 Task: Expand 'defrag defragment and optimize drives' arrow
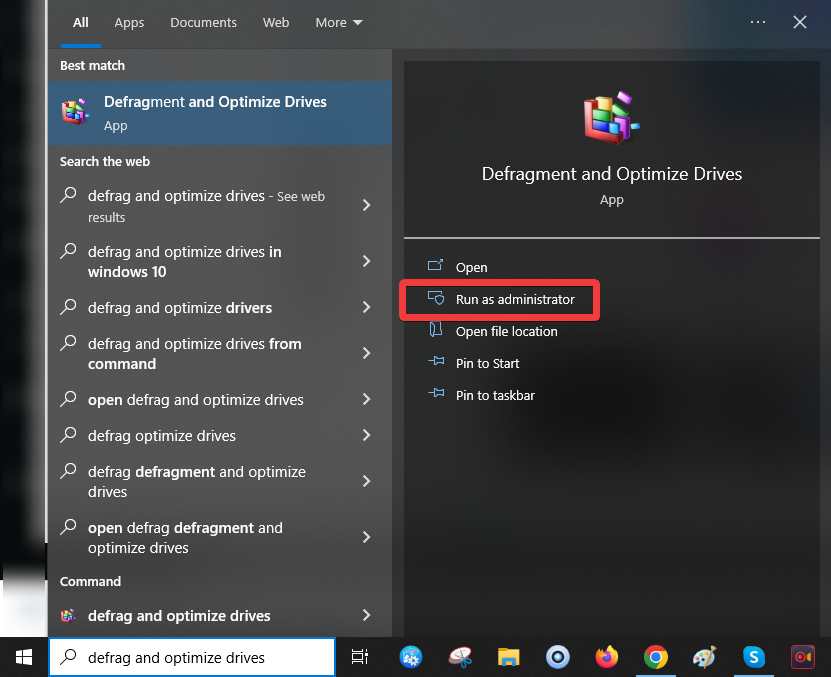[366, 481]
